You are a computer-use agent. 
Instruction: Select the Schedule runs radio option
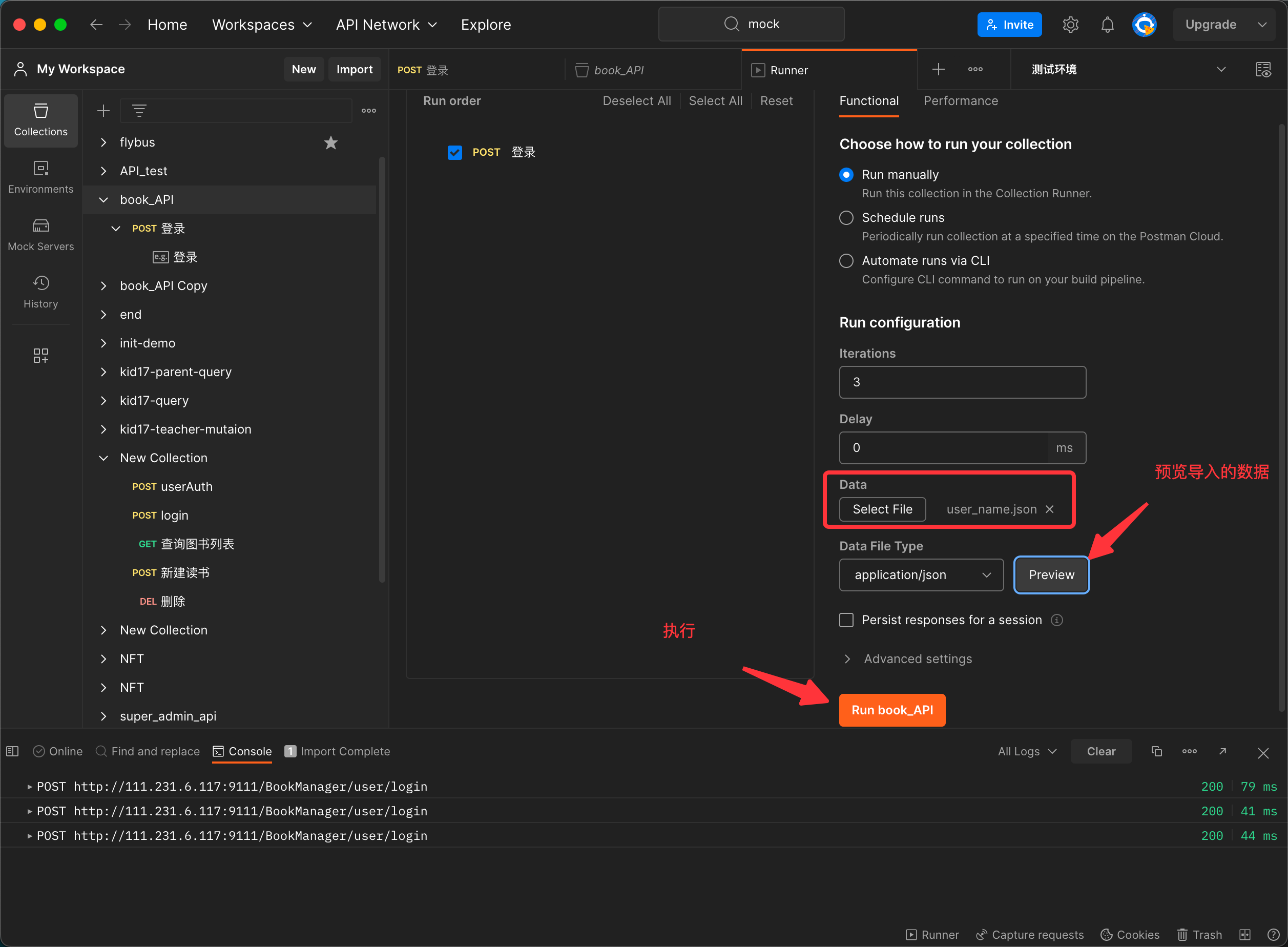point(846,218)
